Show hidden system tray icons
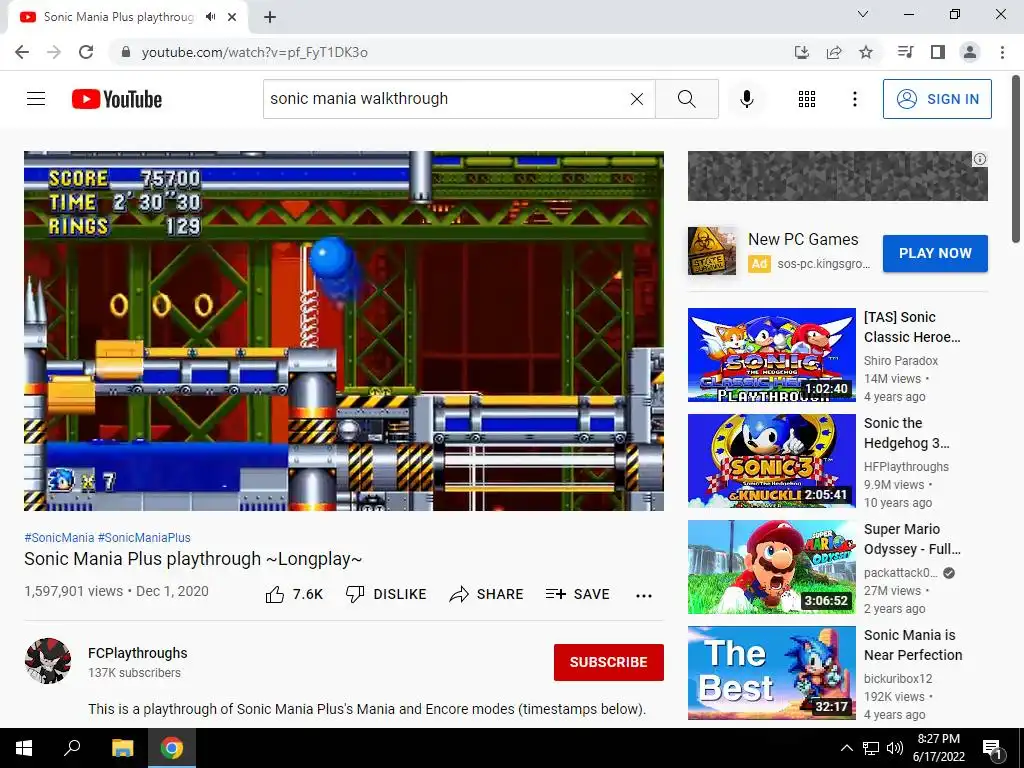 pyautogui.click(x=846, y=748)
